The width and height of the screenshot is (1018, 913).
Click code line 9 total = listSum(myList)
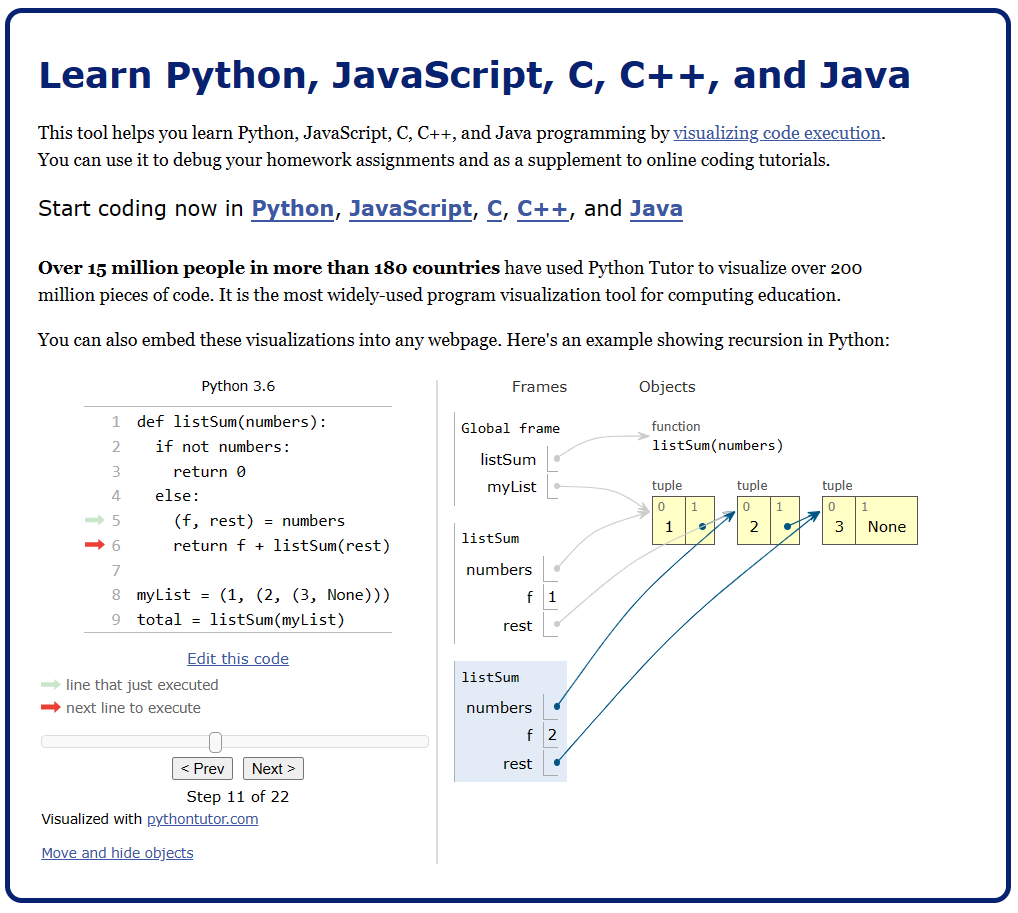[x=240, y=619]
